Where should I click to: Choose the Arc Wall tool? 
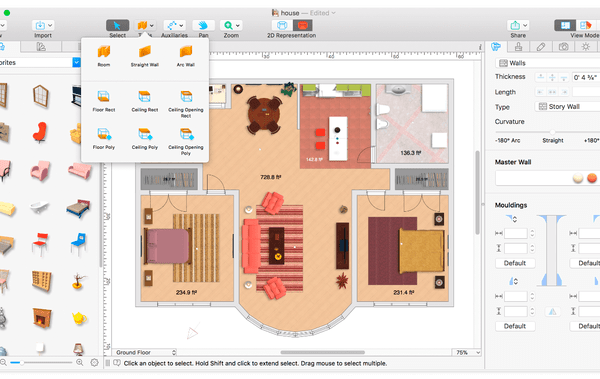186,56
